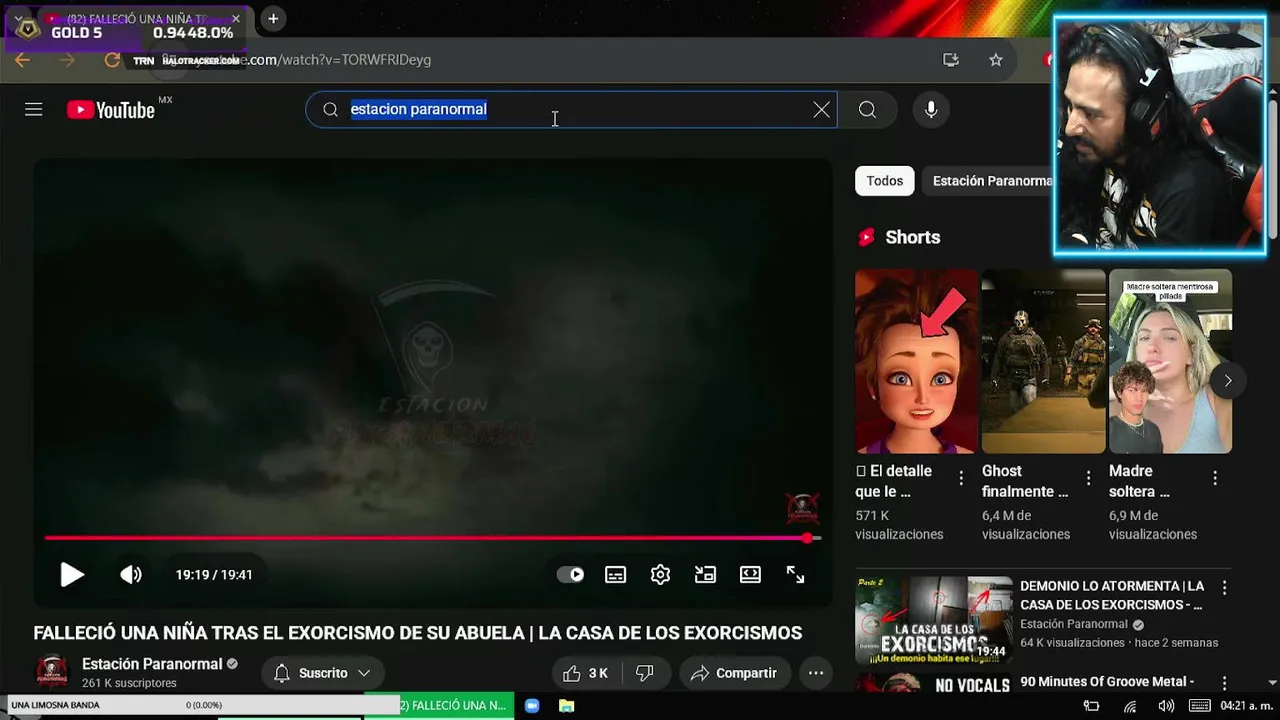Click the taskbar 'FALLECIÓ UNA N...' browser button
The height and width of the screenshot is (720, 1280).
pyautogui.click(x=440, y=705)
